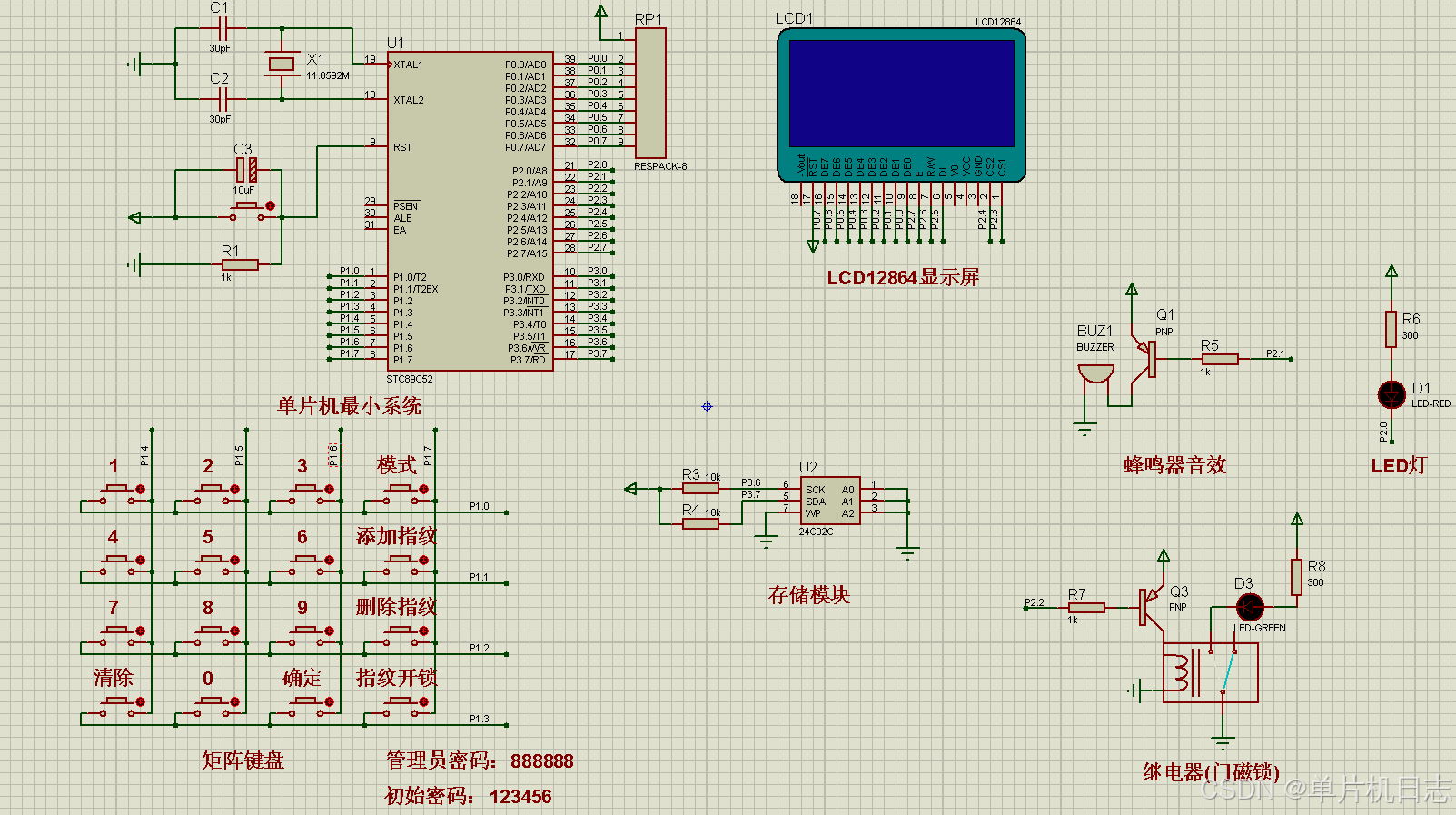Image resolution: width=1456 pixels, height=815 pixels.
Task: Click the relay door lock component
Action: [1210, 672]
